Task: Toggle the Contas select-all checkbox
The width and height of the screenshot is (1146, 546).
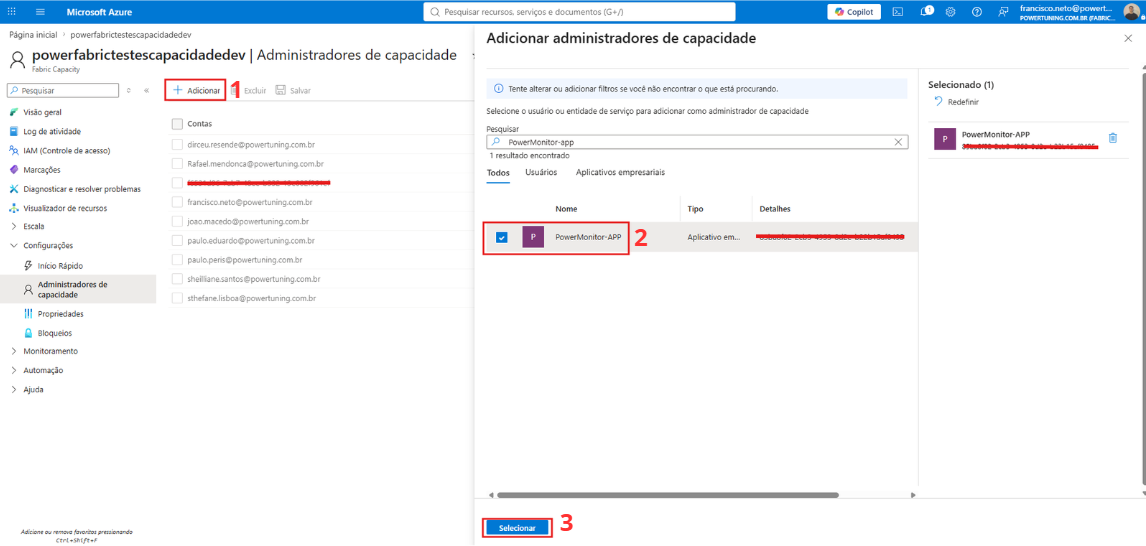Action: tap(177, 124)
